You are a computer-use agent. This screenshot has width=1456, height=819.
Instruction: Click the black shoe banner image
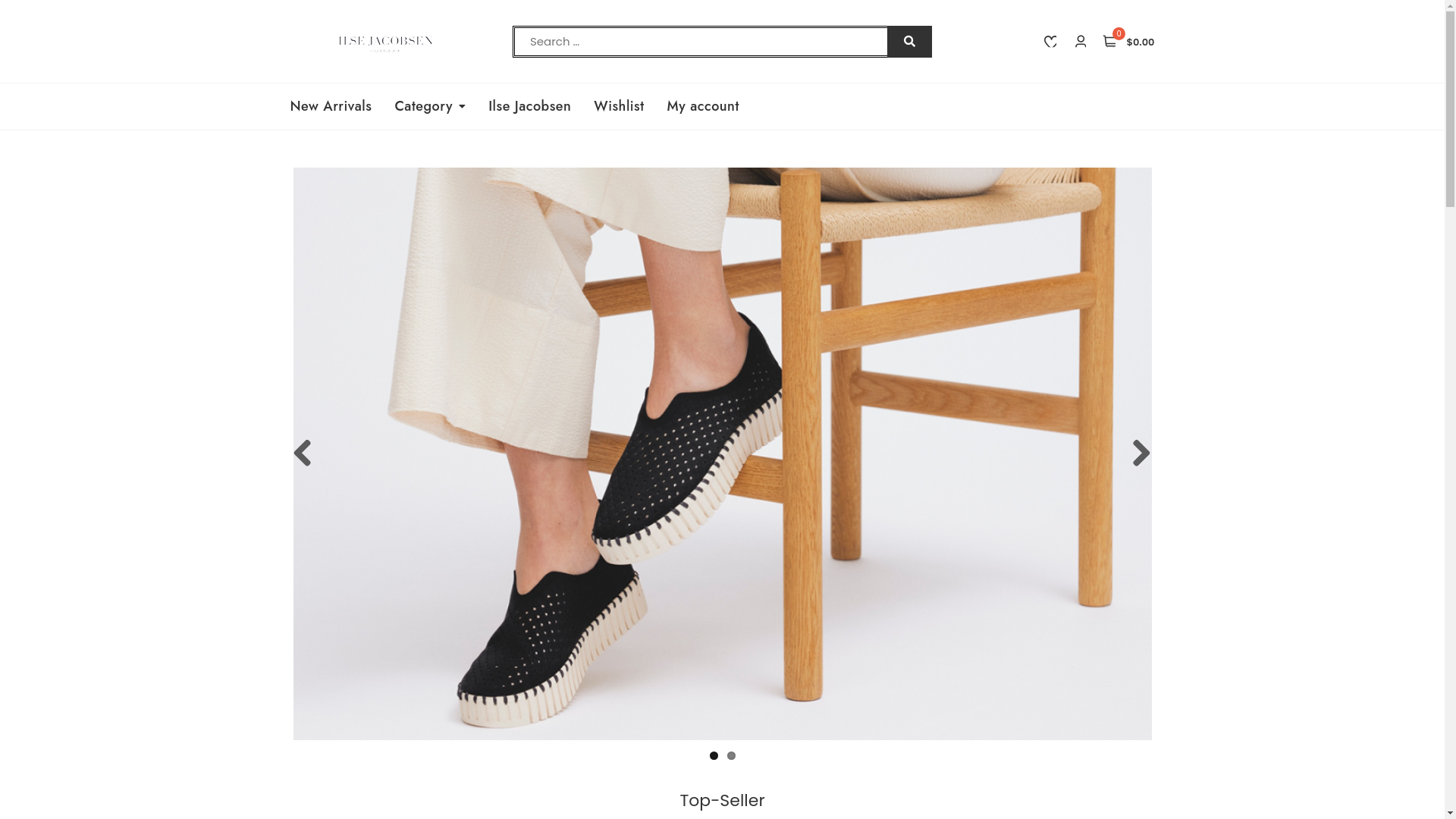722,453
